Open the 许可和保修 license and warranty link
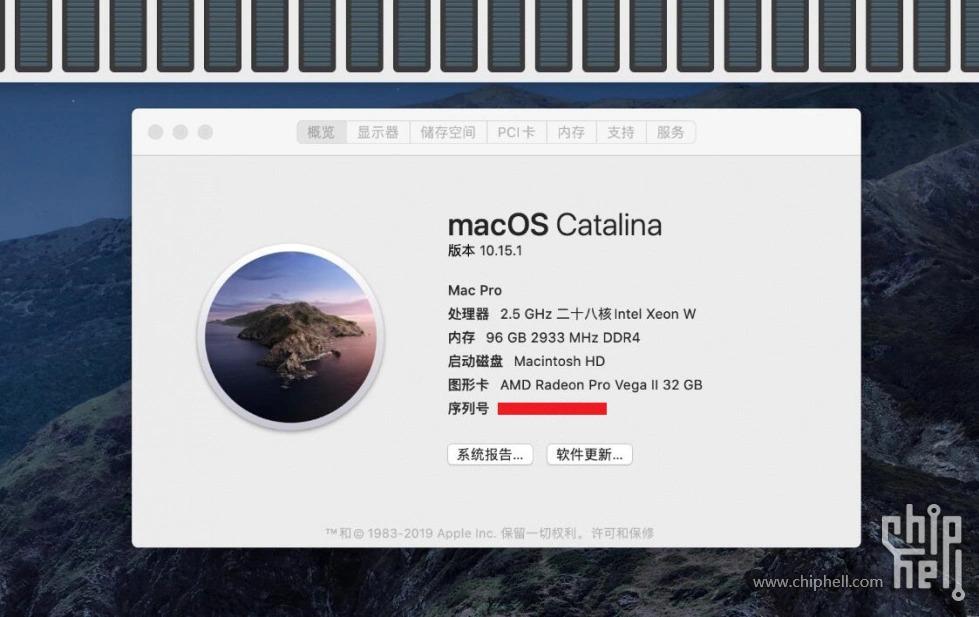979x617 pixels. point(622,533)
